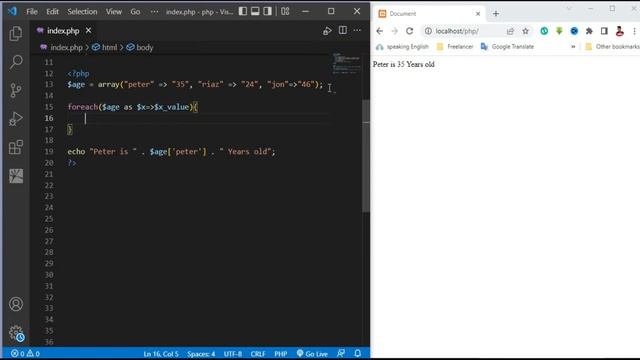
Task: Open the extension icon below Extensions in the activity bar
Action: [x=16, y=176]
